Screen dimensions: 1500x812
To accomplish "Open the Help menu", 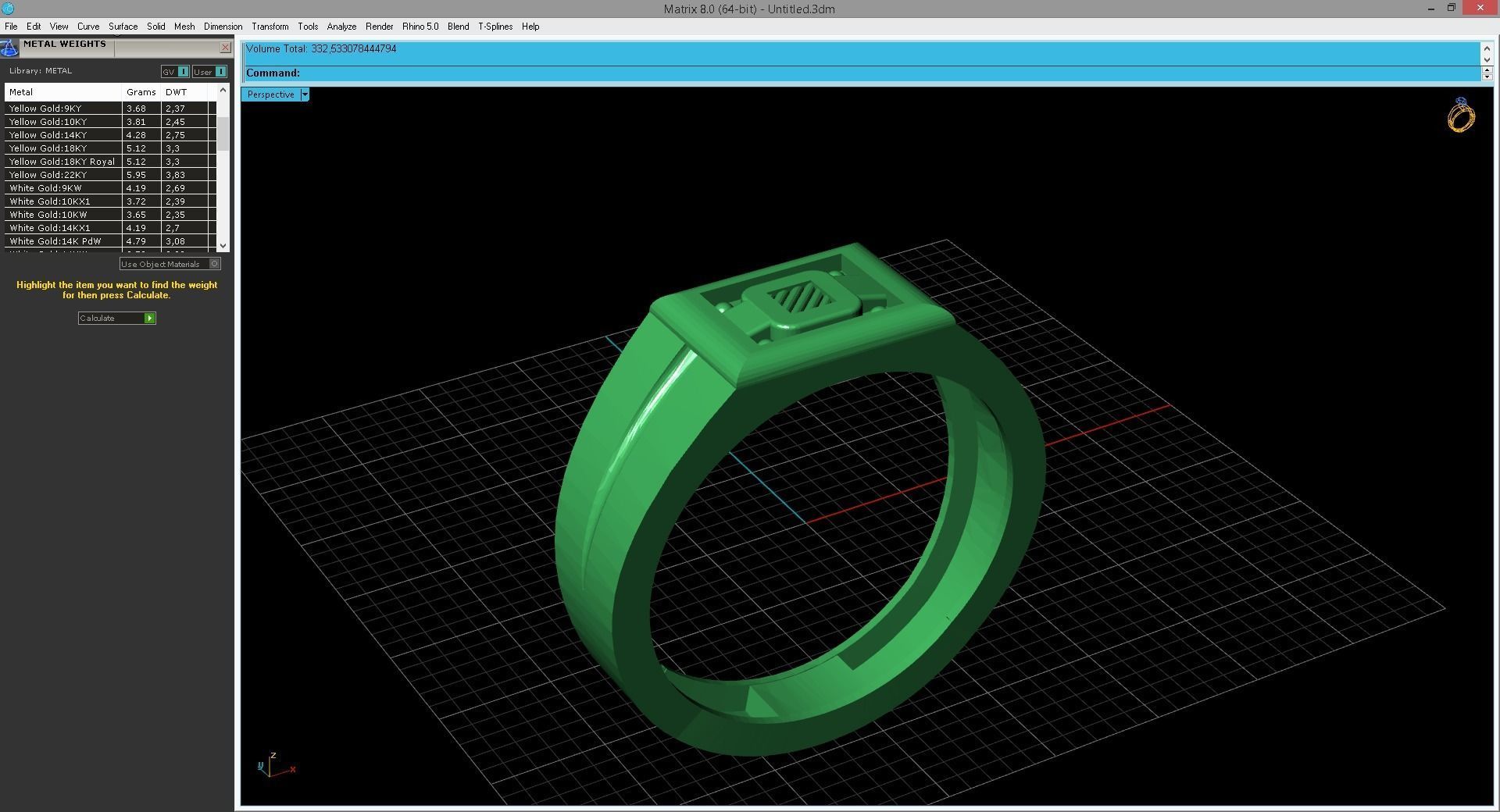I will (530, 27).
